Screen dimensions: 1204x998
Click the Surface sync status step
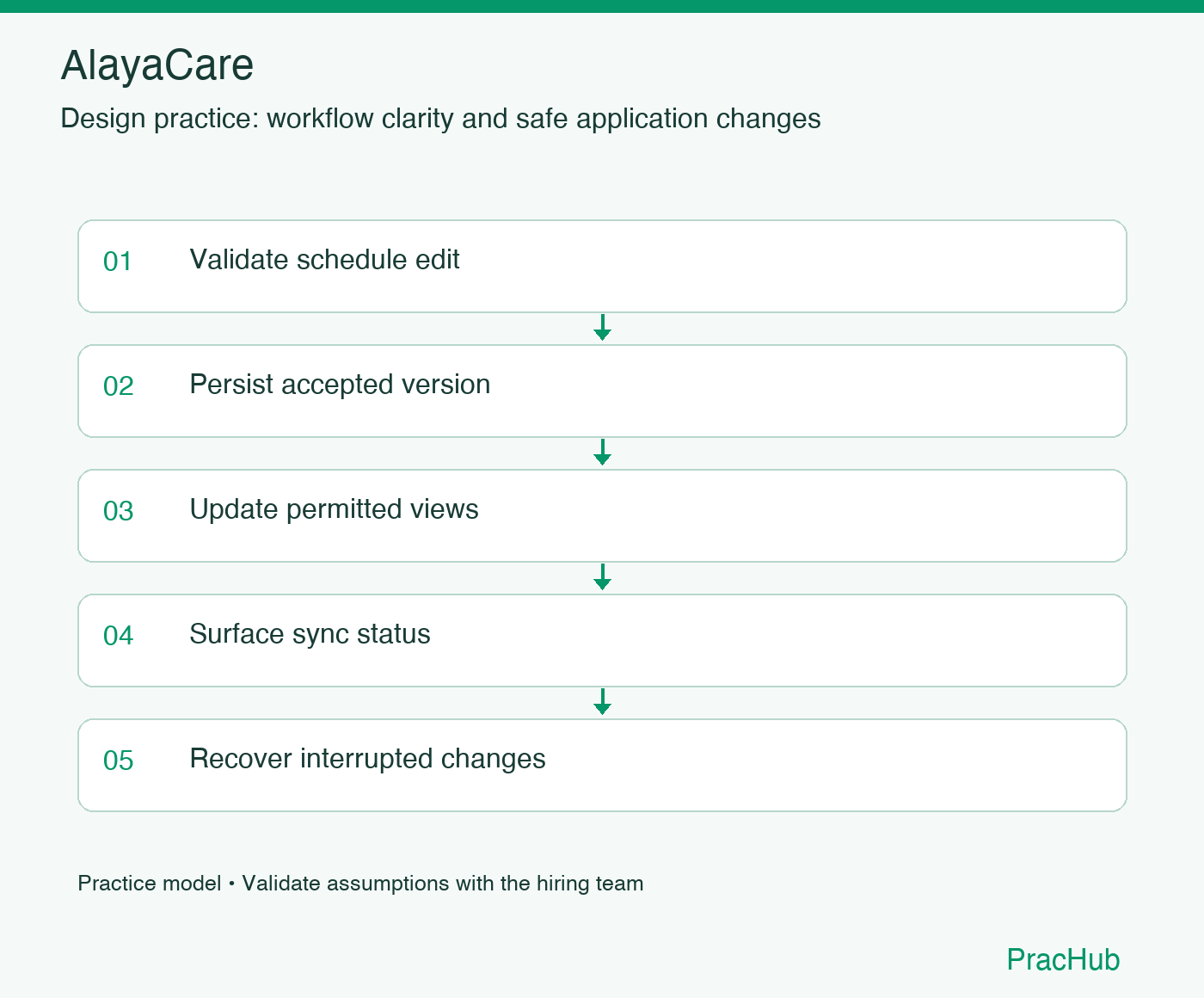pos(602,640)
